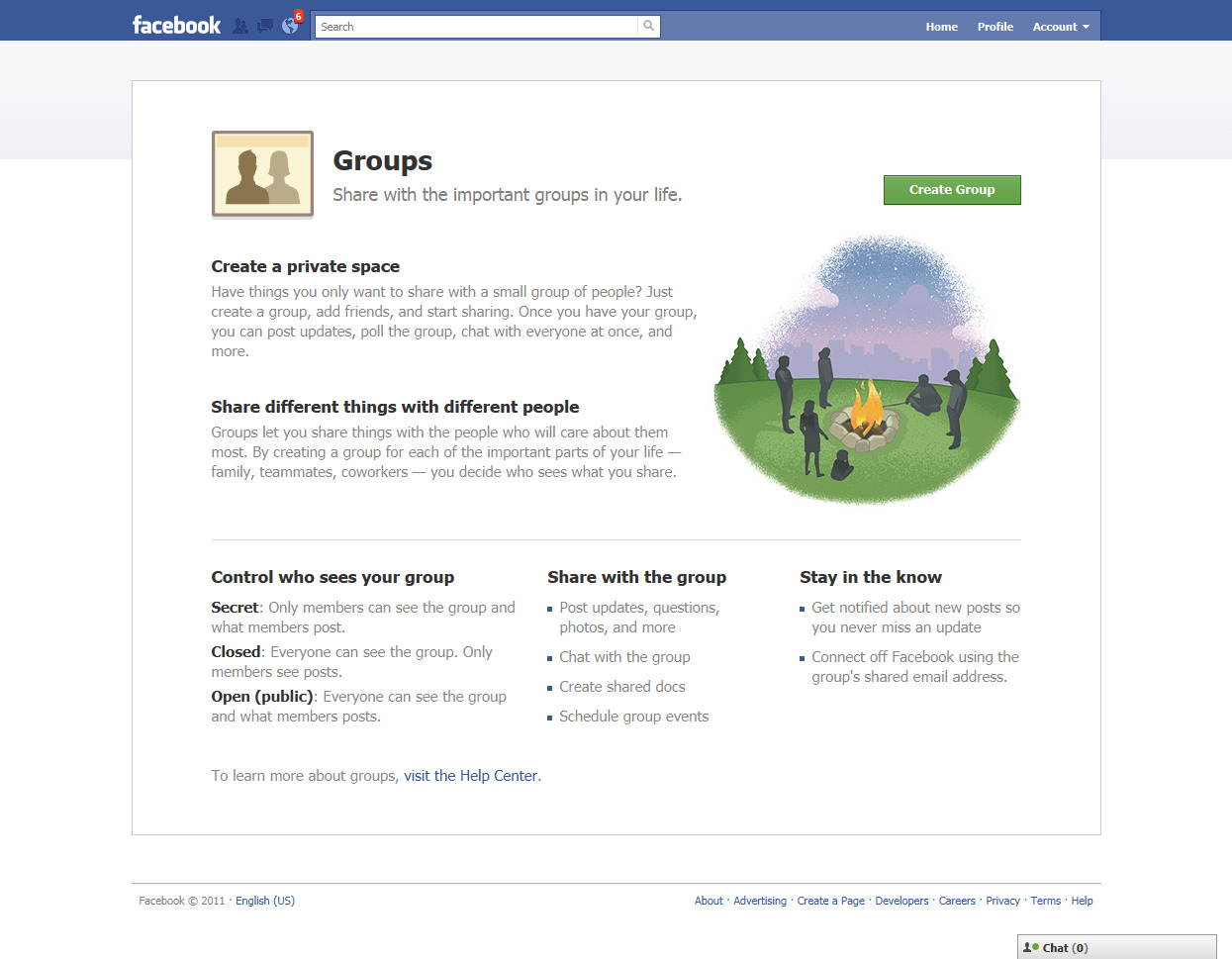Image resolution: width=1232 pixels, height=959 pixels.
Task: Expand the Account dropdown menu
Action: click(1061, 27)
